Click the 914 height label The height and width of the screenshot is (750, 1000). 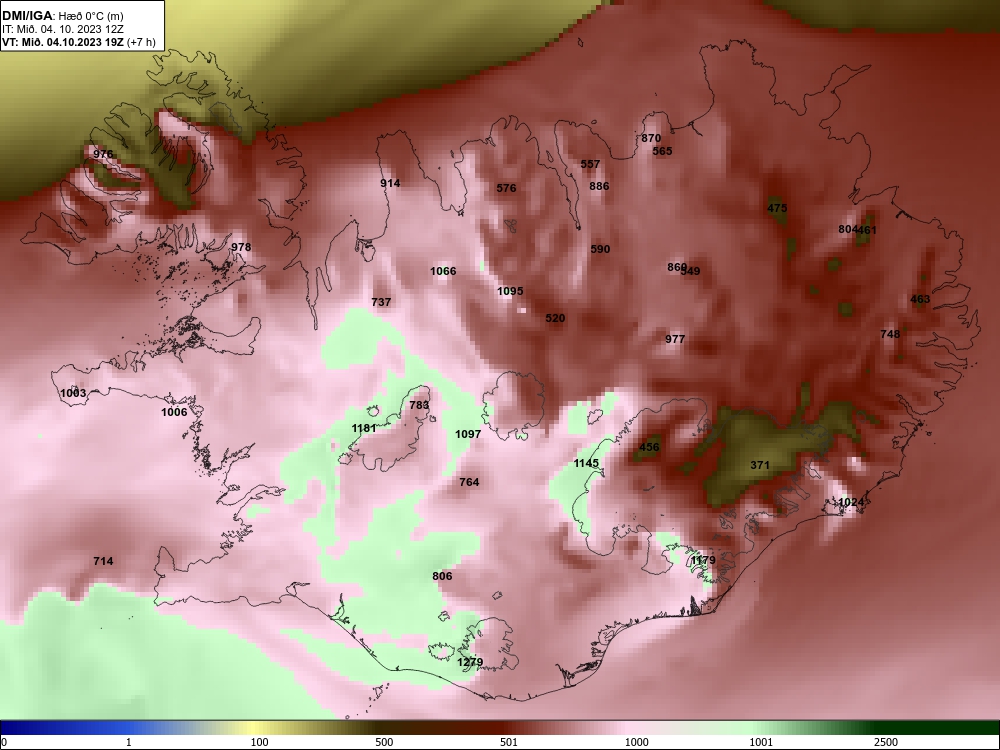pos(390,184)
